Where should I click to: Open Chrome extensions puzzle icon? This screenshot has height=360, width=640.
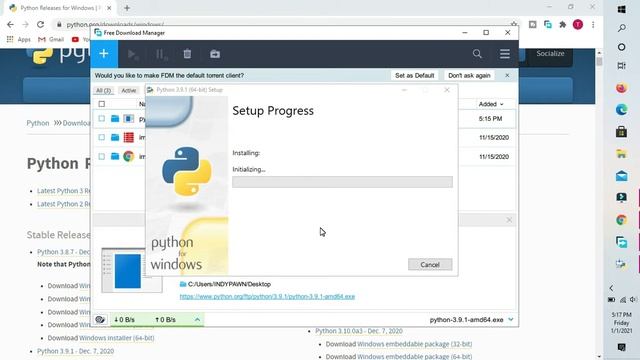562,24
